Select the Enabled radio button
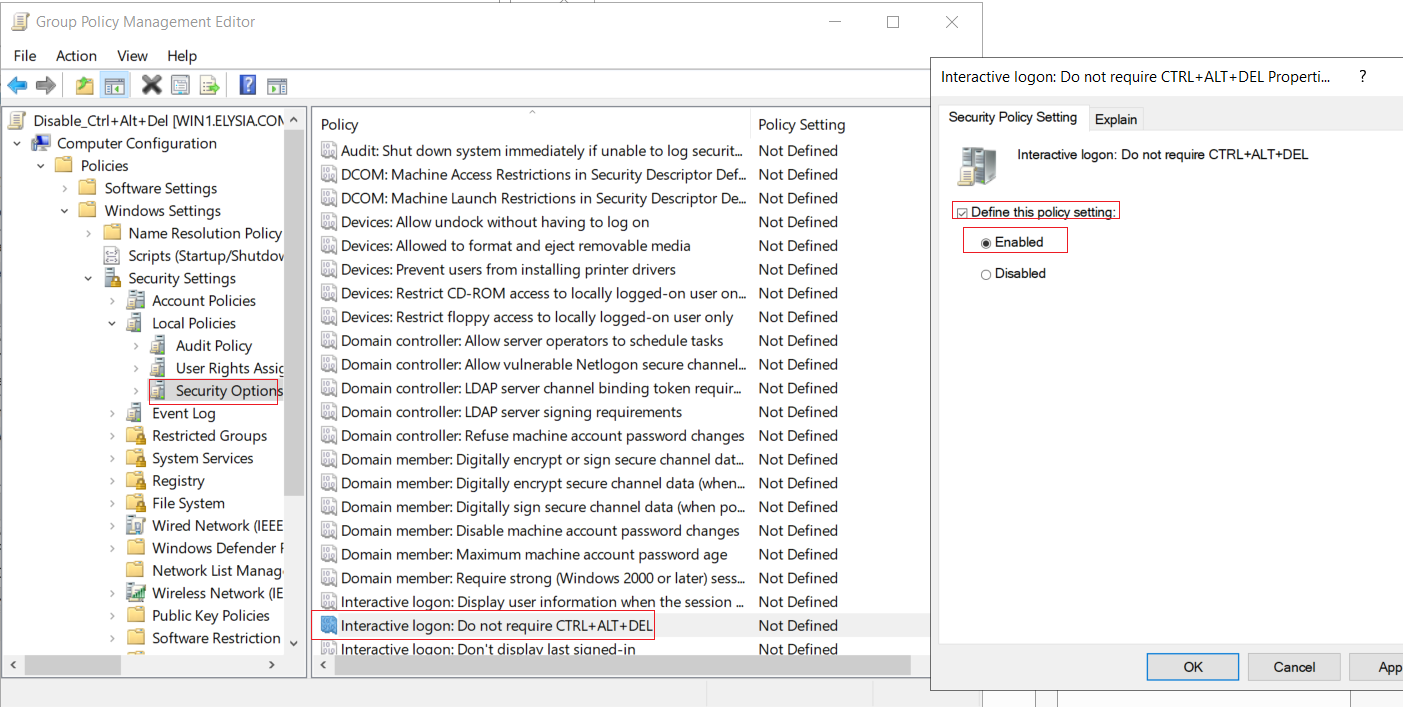 986,243
